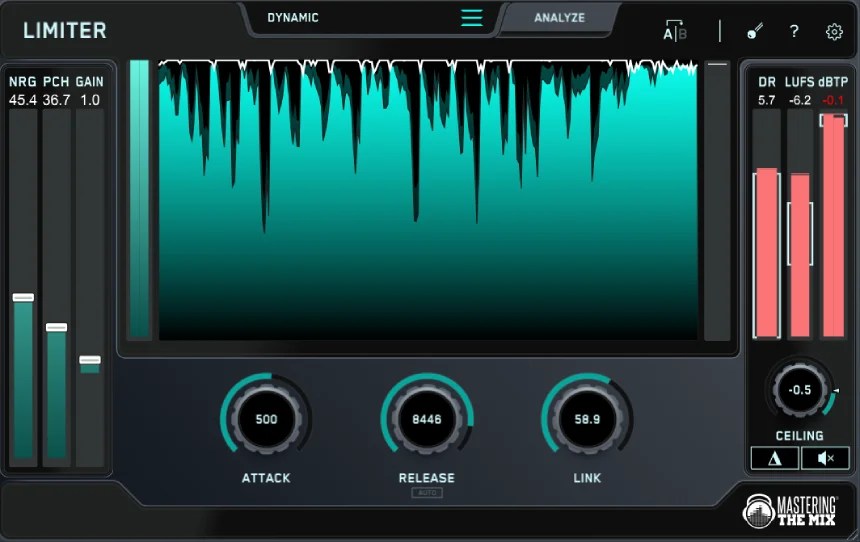
Task: Enable AUTO under the Release knob
Action: click(427, 493)
